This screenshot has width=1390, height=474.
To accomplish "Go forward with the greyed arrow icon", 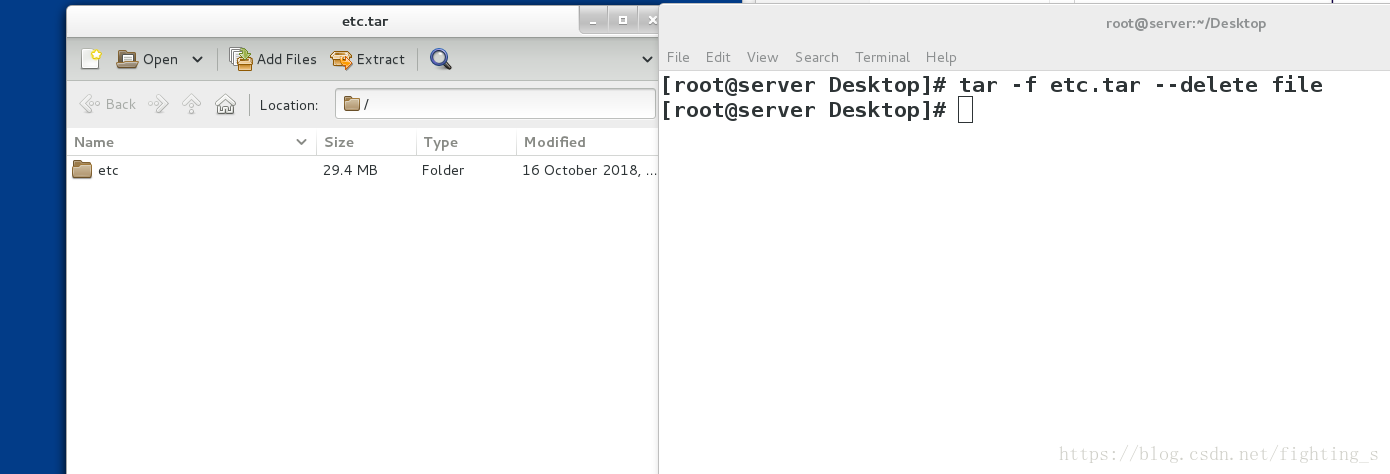I will (x=158, y=104).
